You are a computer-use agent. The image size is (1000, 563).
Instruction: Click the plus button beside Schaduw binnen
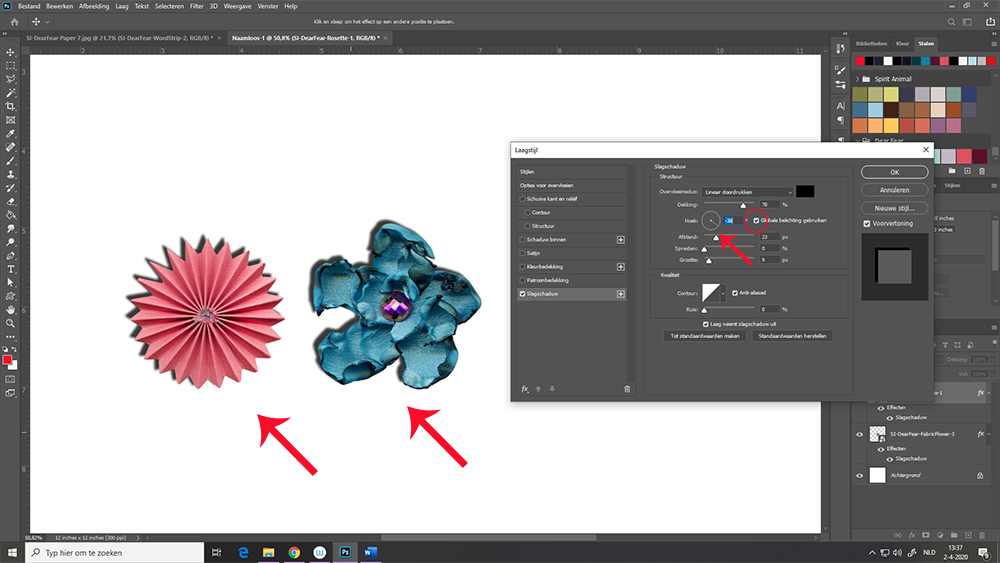pyautogui.click(x=621, y=240)
